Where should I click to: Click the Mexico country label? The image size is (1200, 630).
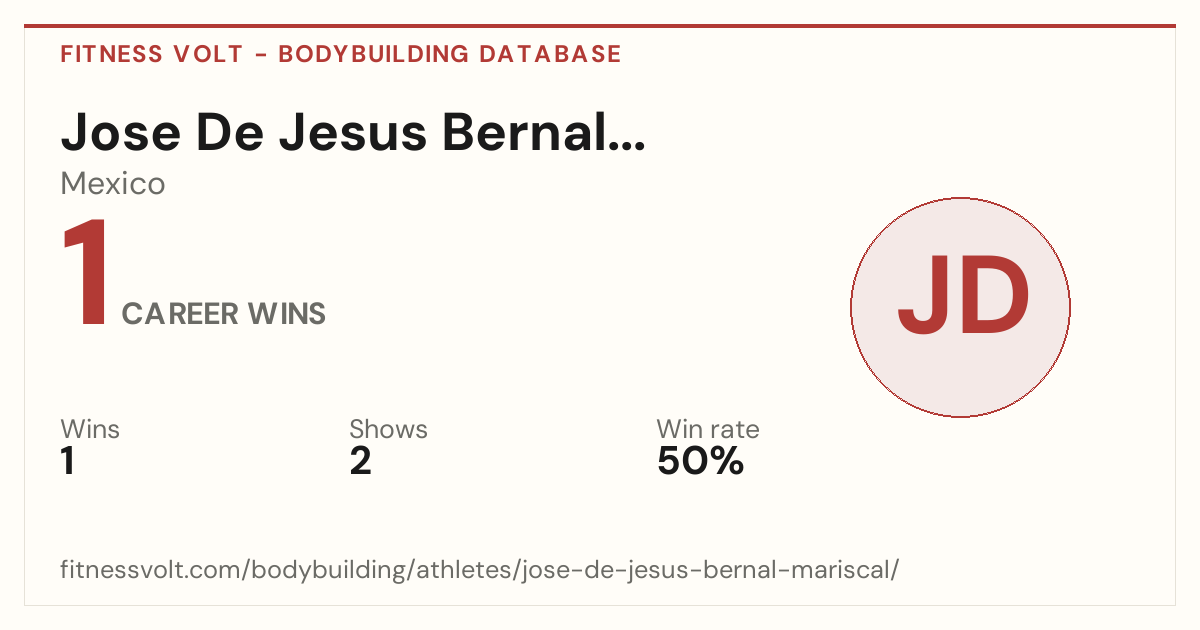click(x=113, y=184)
